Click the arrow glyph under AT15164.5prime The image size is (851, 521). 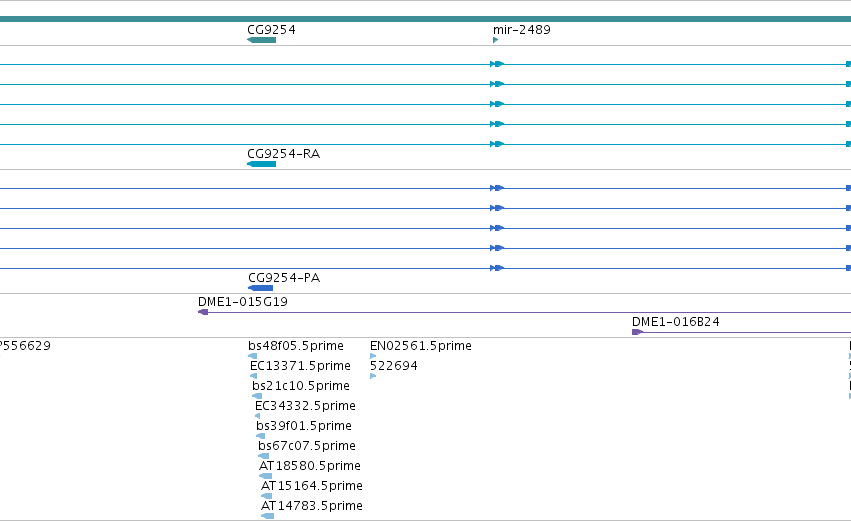point(266,496)
